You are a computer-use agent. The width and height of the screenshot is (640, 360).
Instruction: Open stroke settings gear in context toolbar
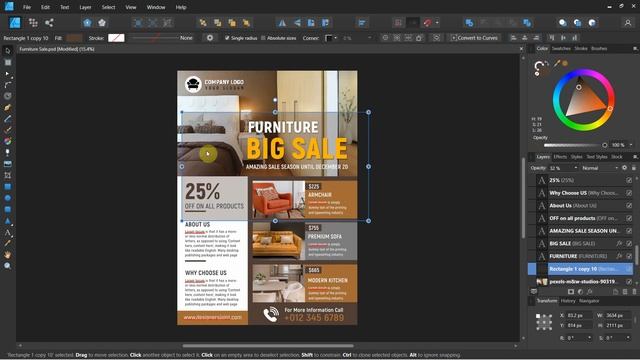210,38
